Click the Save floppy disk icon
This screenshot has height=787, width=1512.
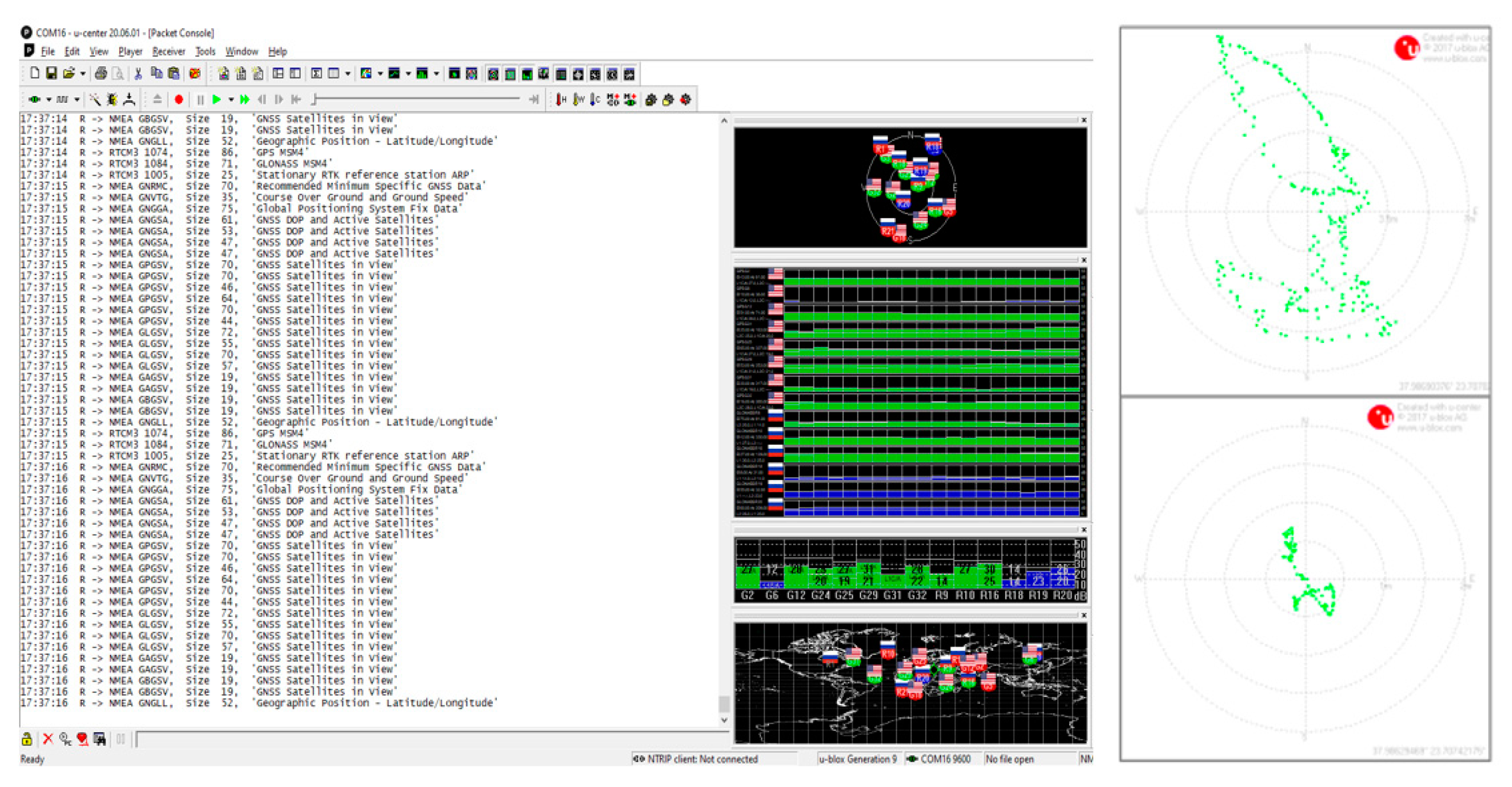pos(52,74)
